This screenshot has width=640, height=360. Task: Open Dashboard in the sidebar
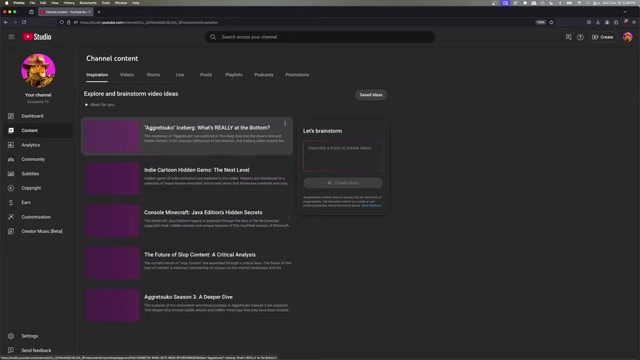click(37, 116)
